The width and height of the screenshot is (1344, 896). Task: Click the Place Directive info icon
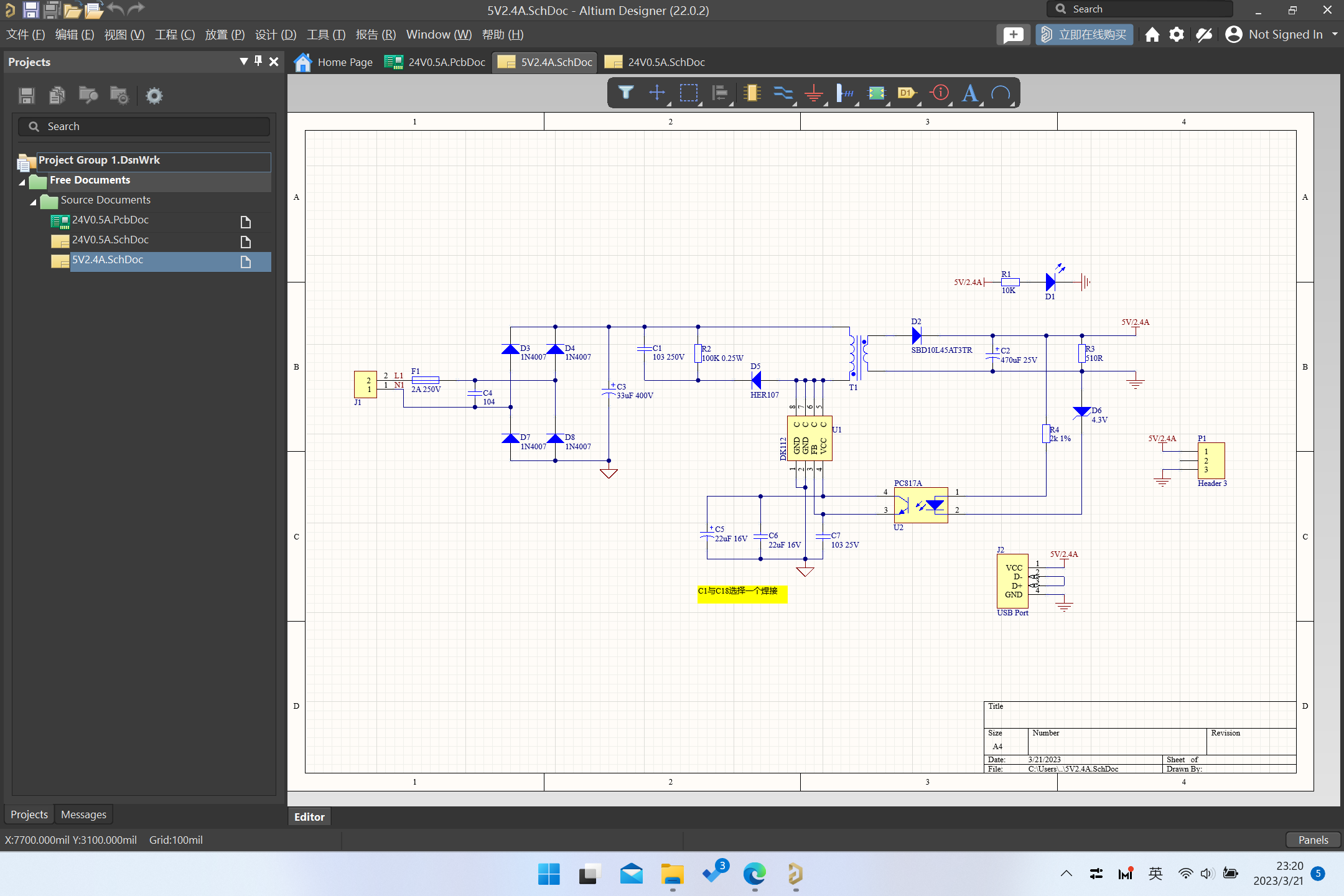(940, 93)
